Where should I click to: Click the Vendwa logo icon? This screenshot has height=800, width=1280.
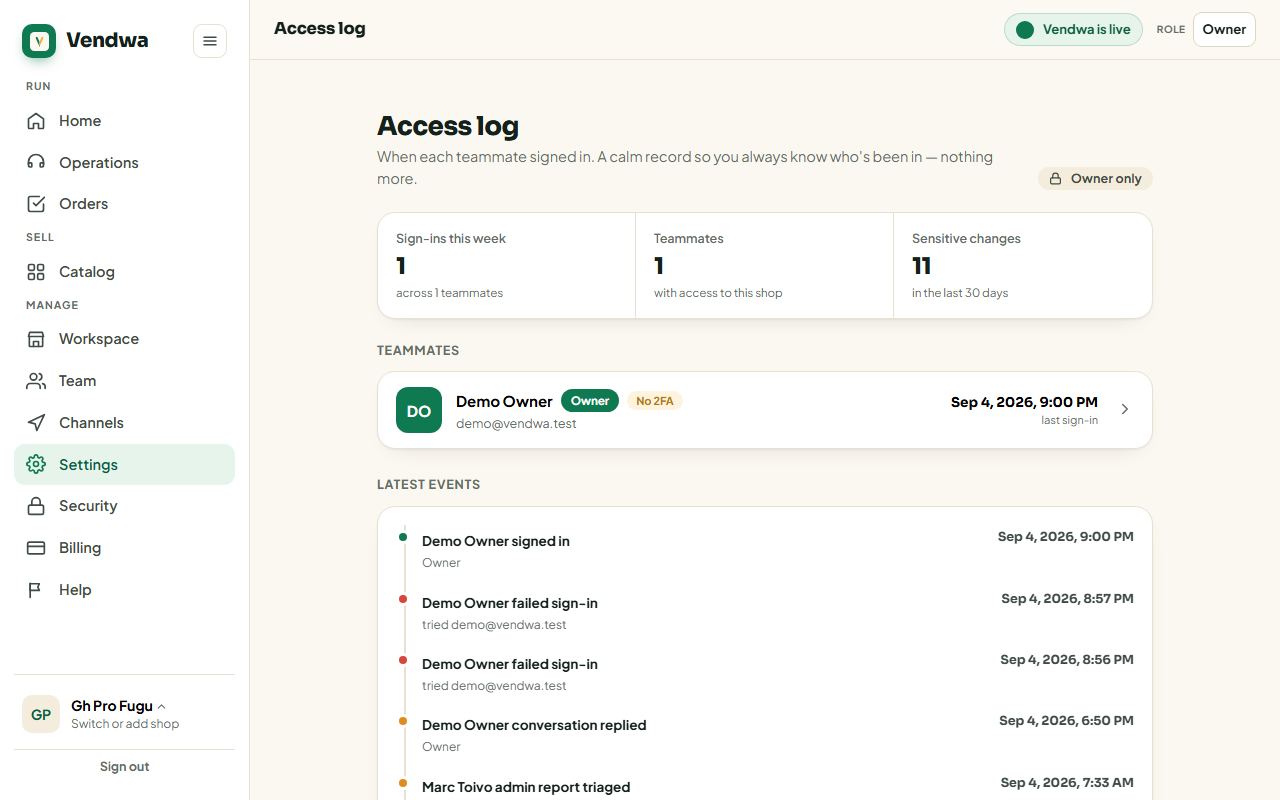coord(39,41)
